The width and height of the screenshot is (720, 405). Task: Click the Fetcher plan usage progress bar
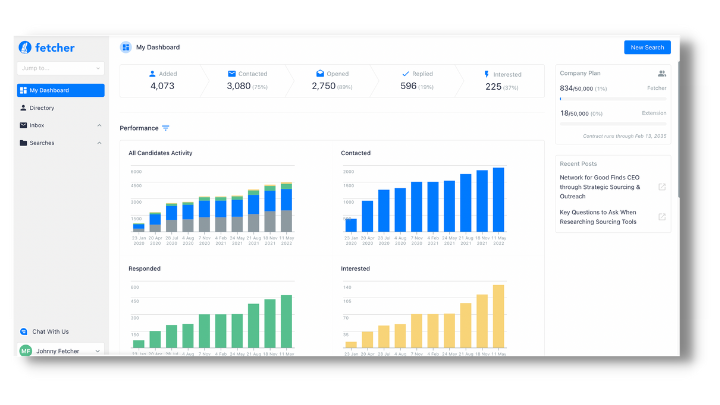(x=612, y=99)
